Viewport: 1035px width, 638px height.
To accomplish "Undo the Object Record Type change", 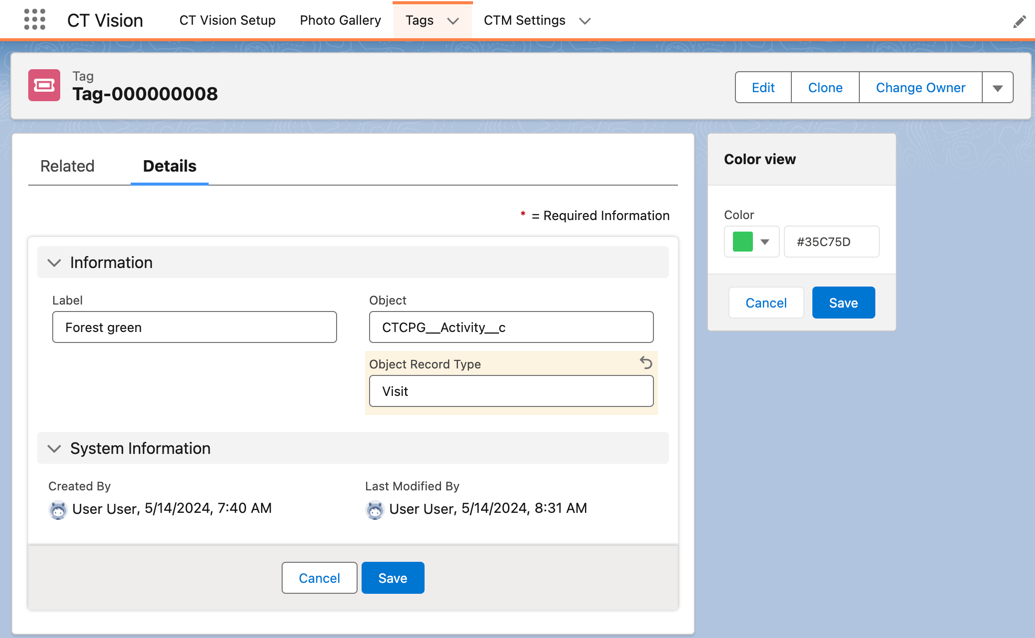I will click(646, 363).
